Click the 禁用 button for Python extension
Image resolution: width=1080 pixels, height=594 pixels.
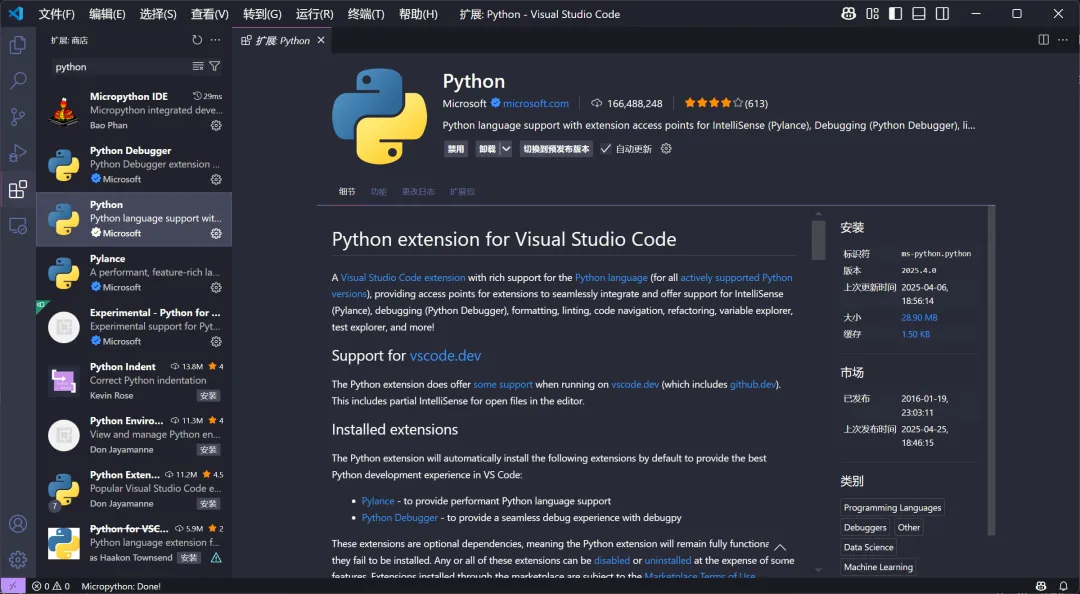tap(456, 149)
